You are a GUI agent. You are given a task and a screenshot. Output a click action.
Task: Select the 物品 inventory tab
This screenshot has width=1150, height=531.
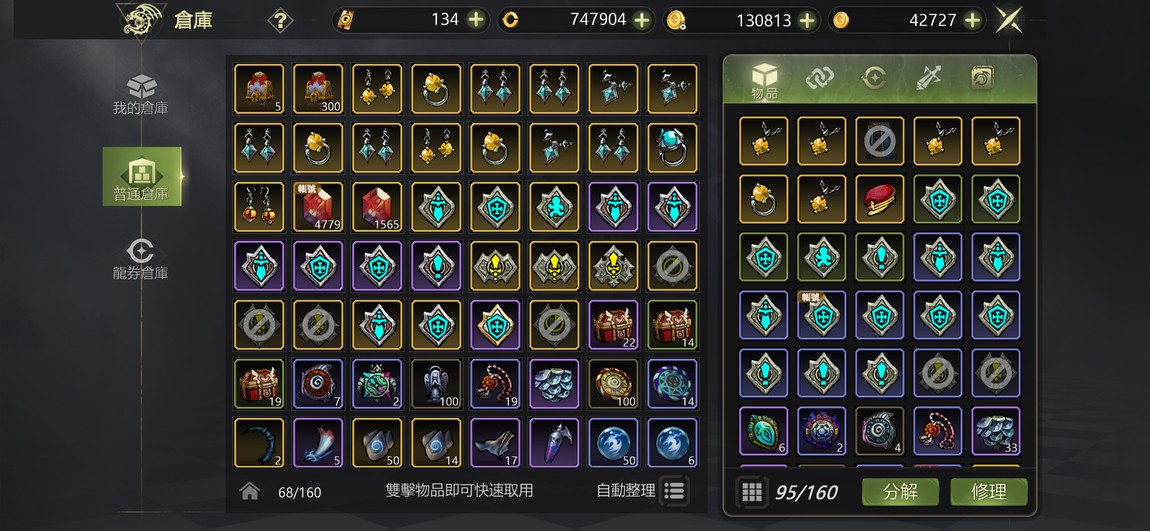(764, 81)
